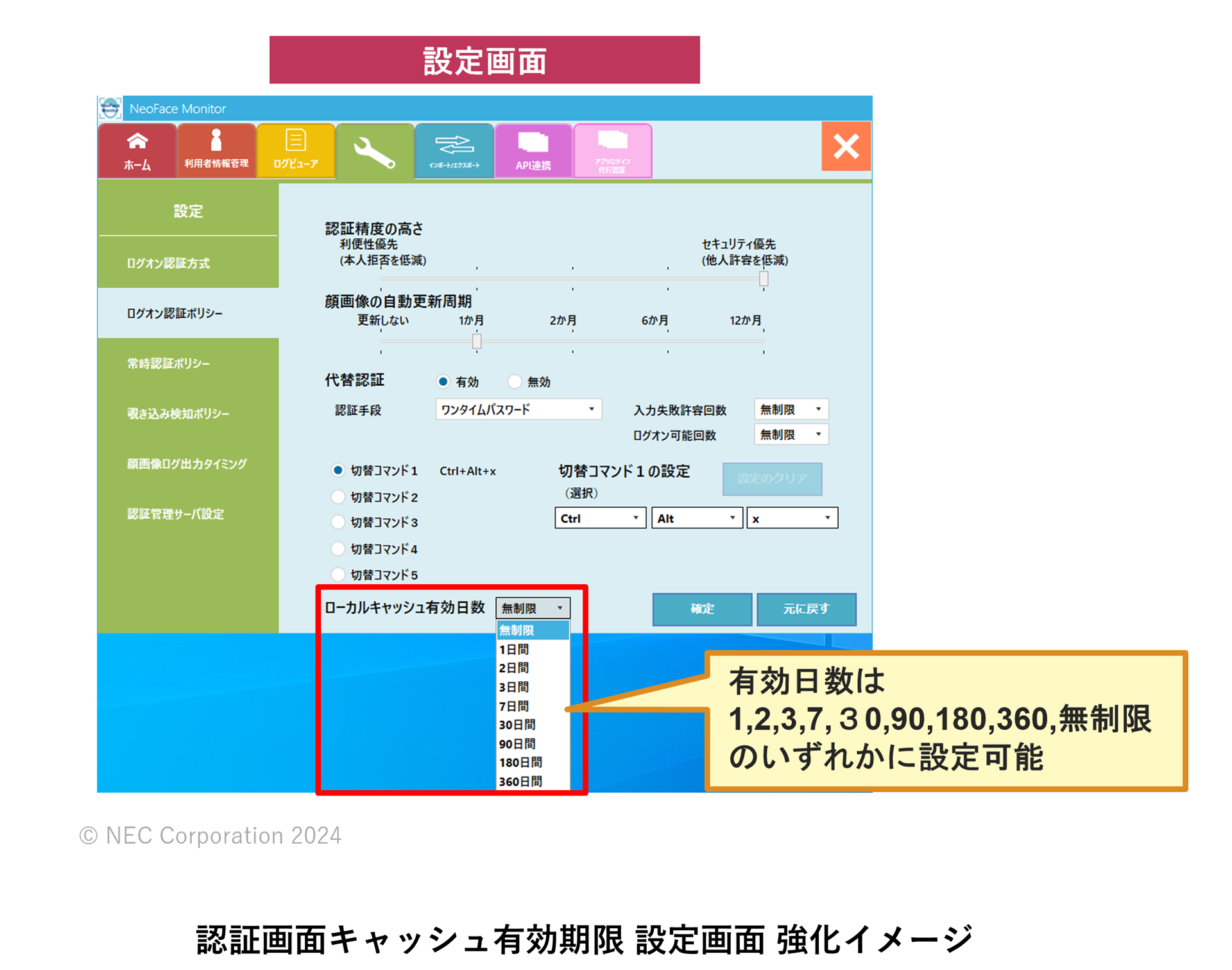Click the NeoFace Monitor title bar logo
The image size is (1232, 970).
[110, 108]
